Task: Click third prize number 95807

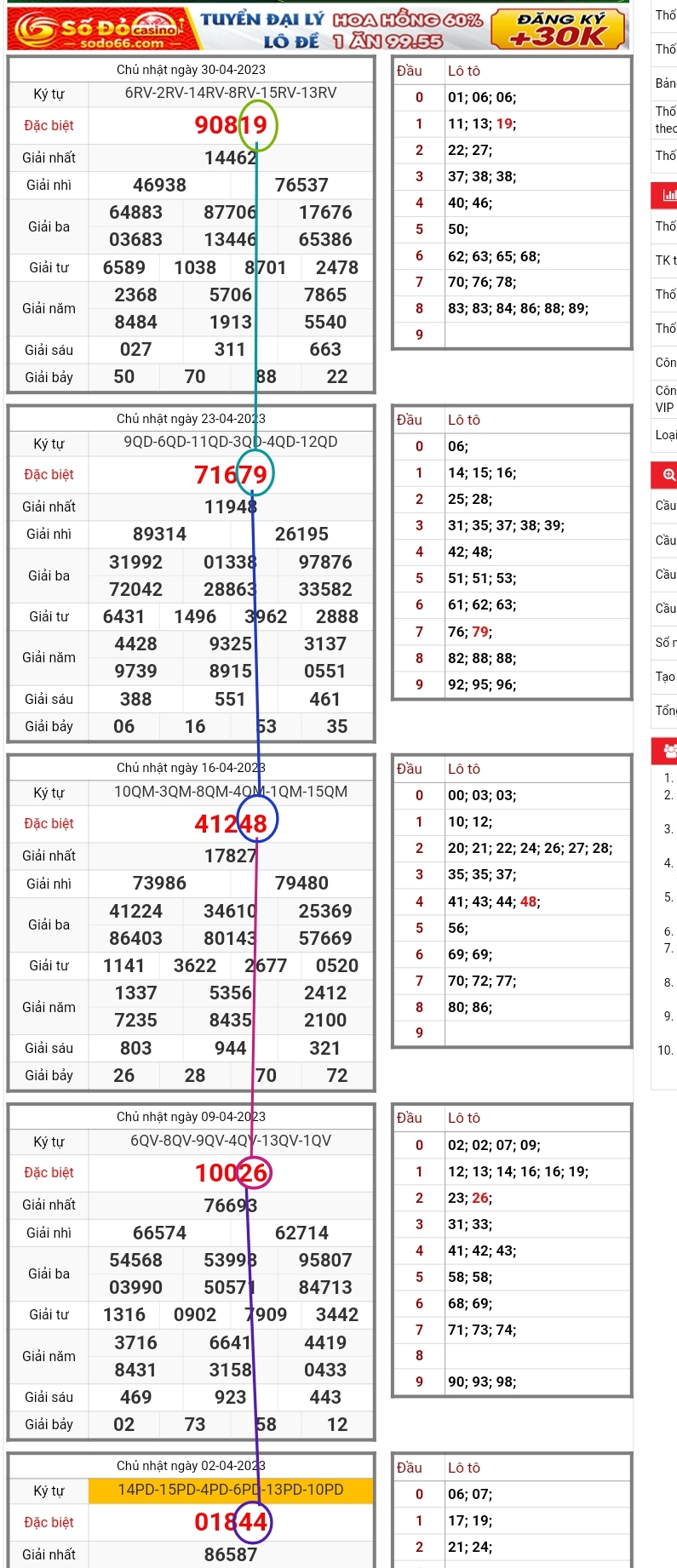Action: [325, 1260]
